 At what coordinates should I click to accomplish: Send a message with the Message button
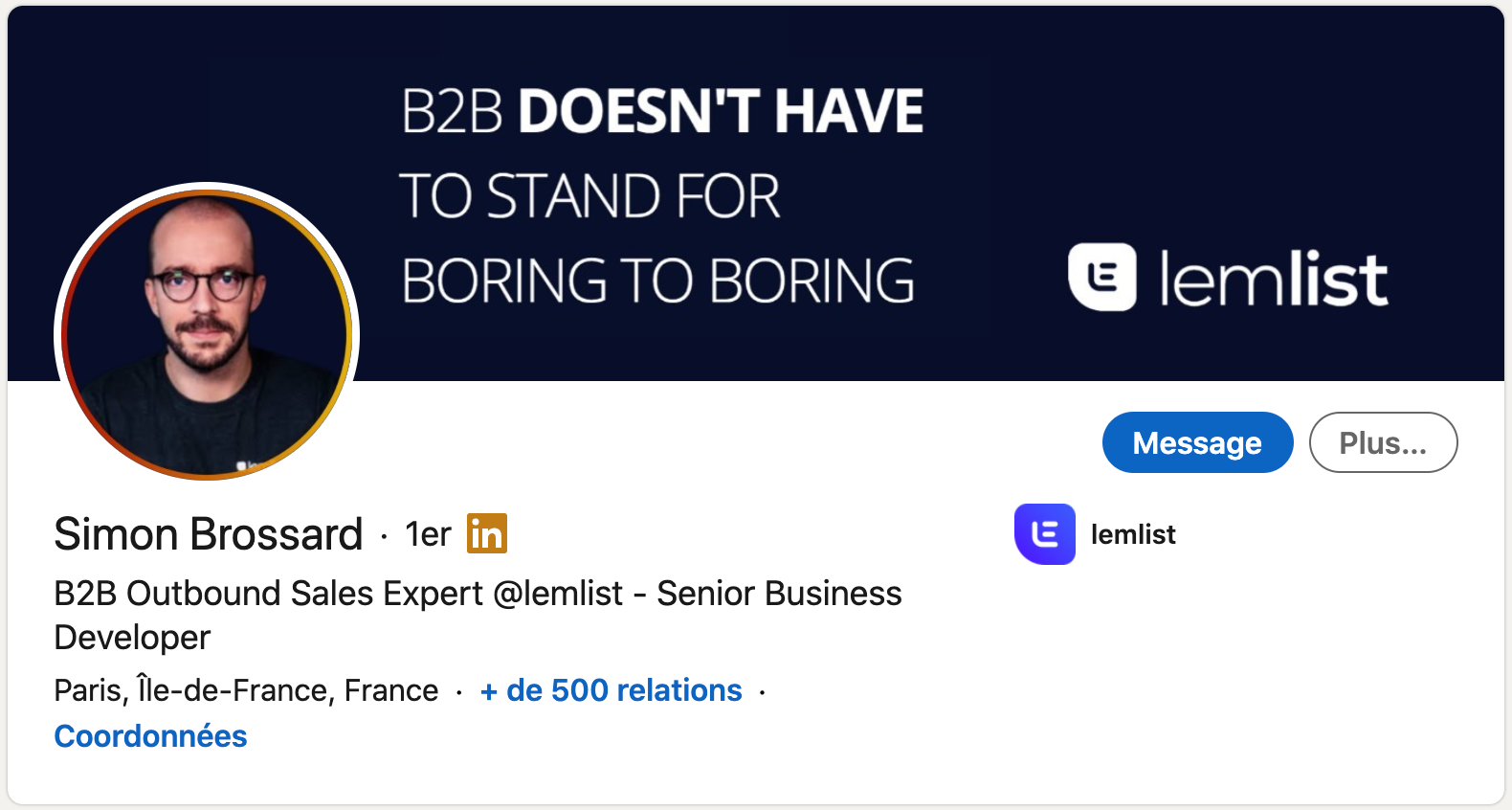1196,442
